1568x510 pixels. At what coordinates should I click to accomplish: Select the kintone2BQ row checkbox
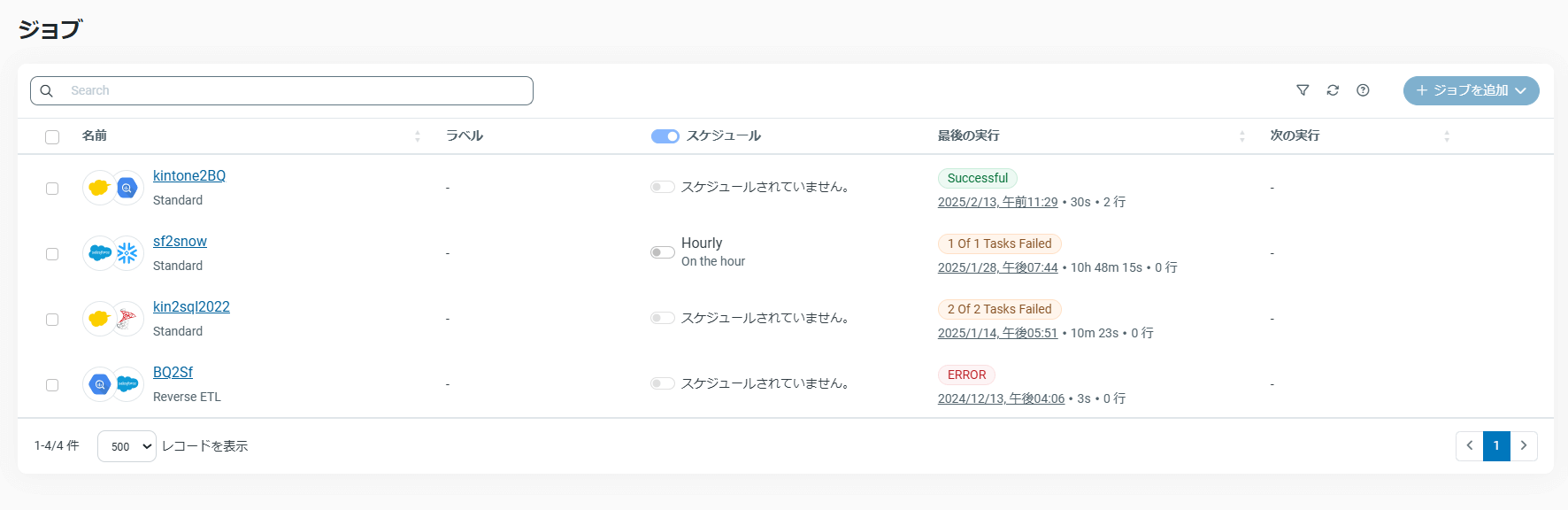[x=52, y=189]
